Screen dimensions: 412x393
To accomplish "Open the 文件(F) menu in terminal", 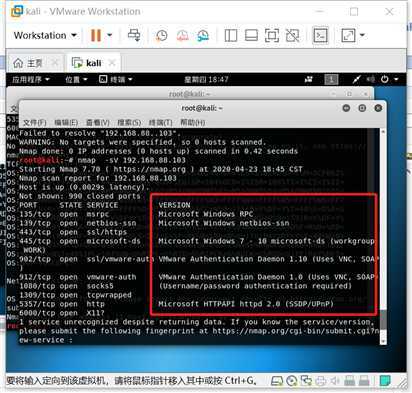I will click(x=35, y=123).
